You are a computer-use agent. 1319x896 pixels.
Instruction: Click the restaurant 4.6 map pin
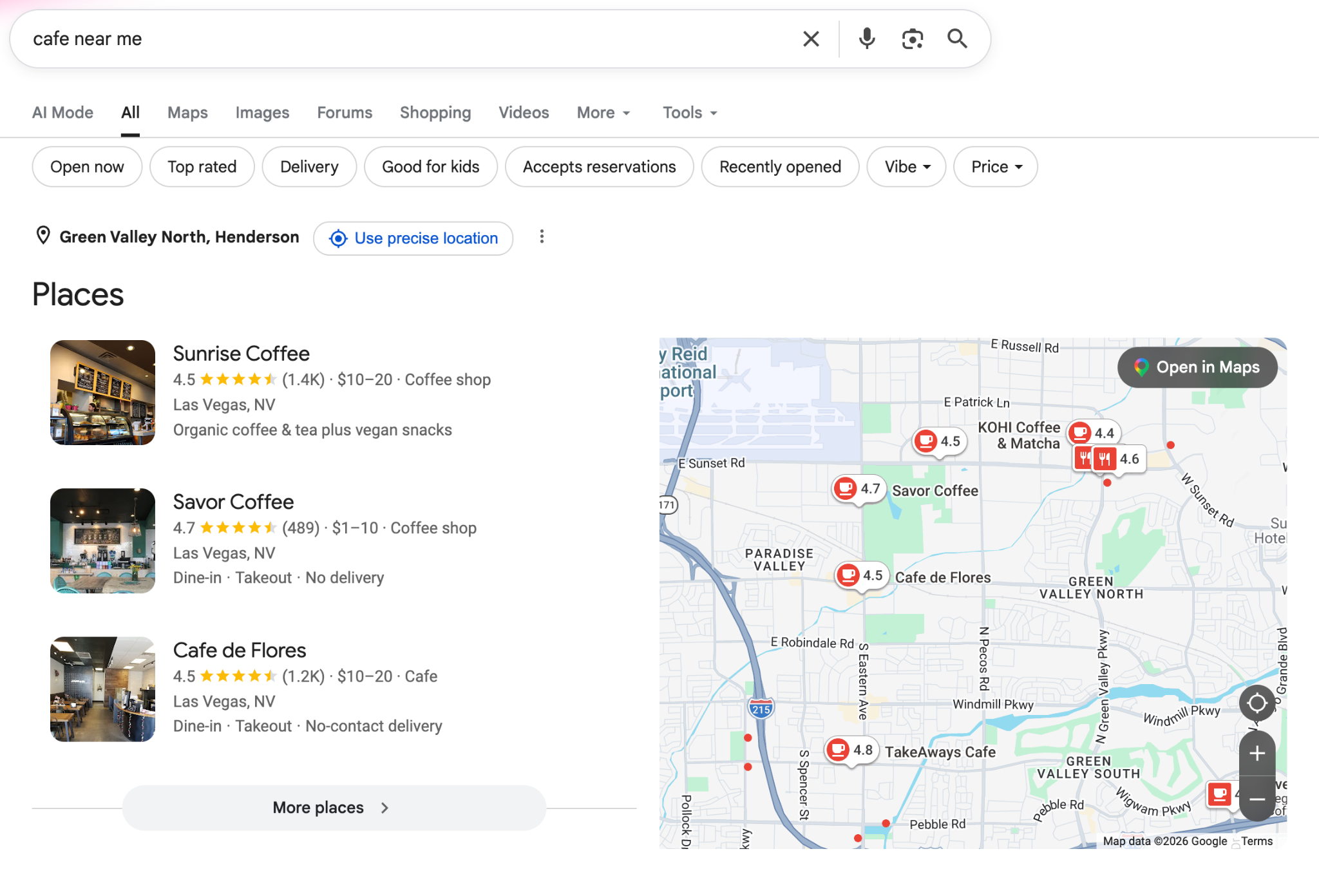tap(1118, 459)
